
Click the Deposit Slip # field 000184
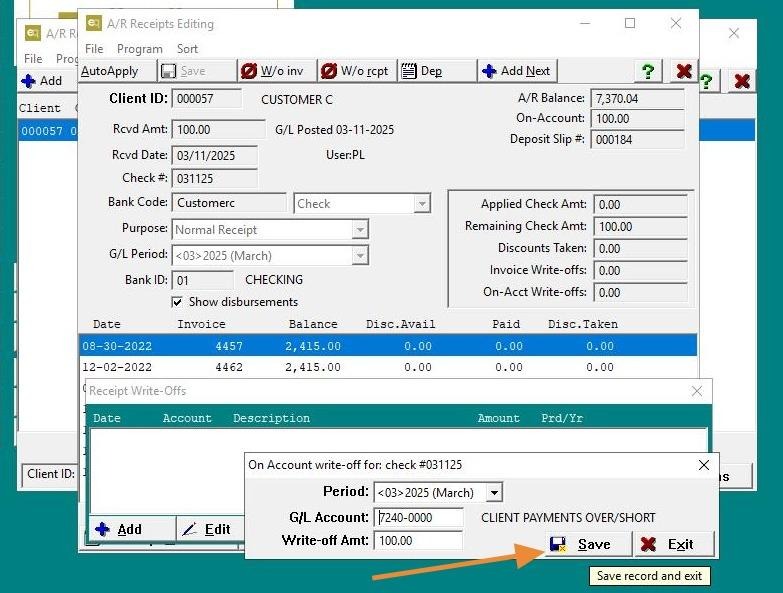click(637, 140)
